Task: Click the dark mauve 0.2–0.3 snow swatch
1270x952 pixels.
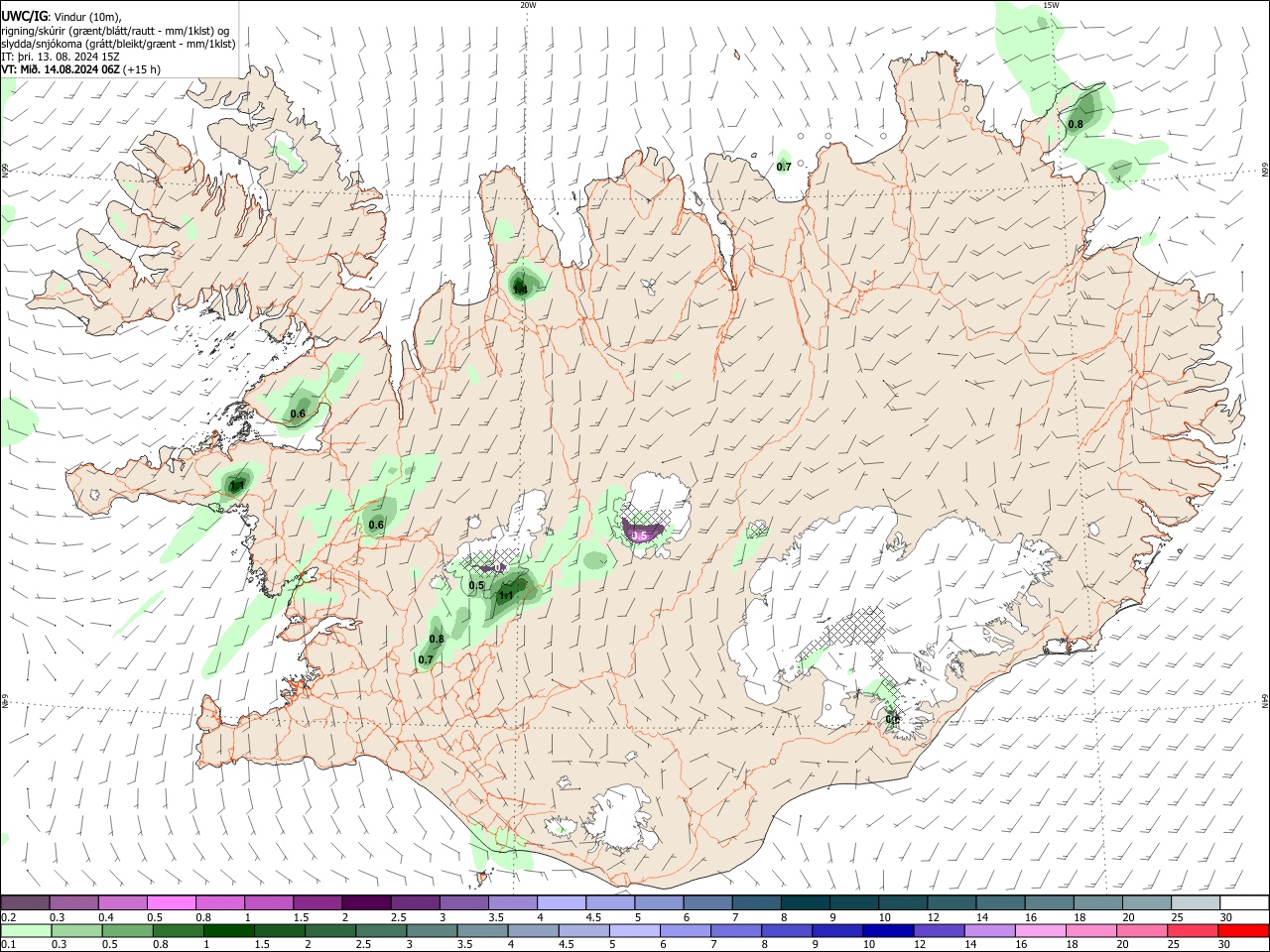Action: click(26, 902)
